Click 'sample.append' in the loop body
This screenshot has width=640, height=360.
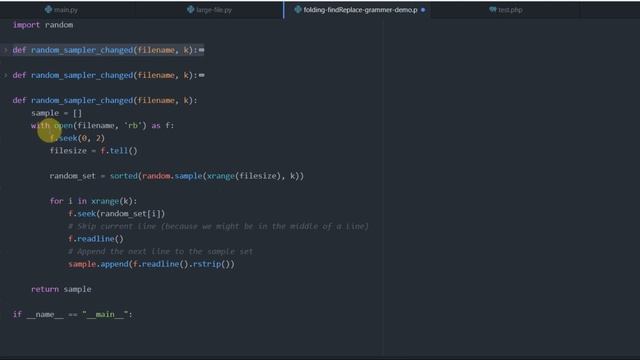coord(98,264)
